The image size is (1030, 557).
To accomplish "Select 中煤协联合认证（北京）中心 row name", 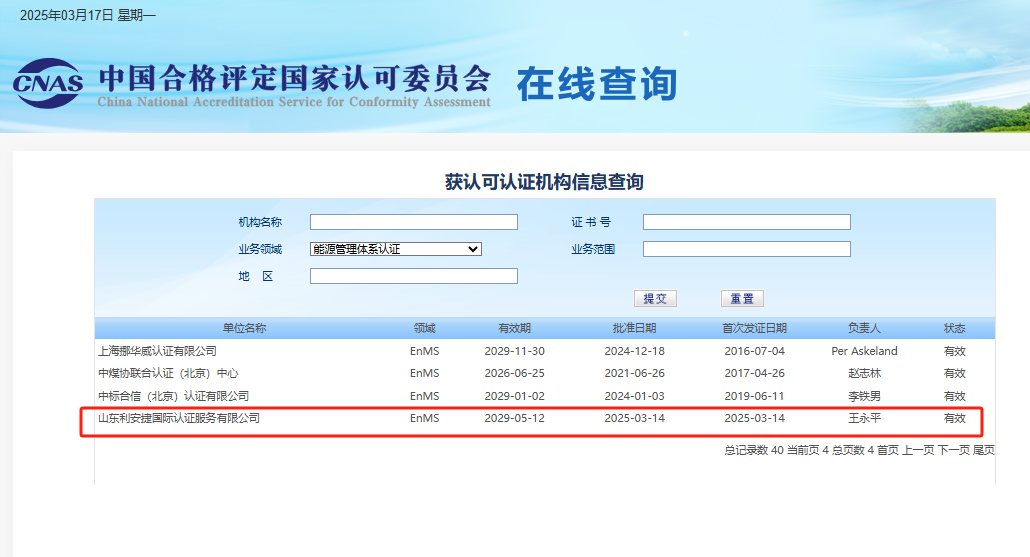I will (x=168, y=373).
